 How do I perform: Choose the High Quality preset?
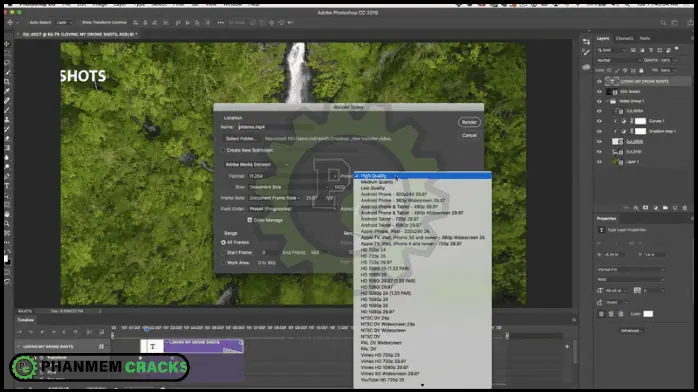(x=422, y=176)
